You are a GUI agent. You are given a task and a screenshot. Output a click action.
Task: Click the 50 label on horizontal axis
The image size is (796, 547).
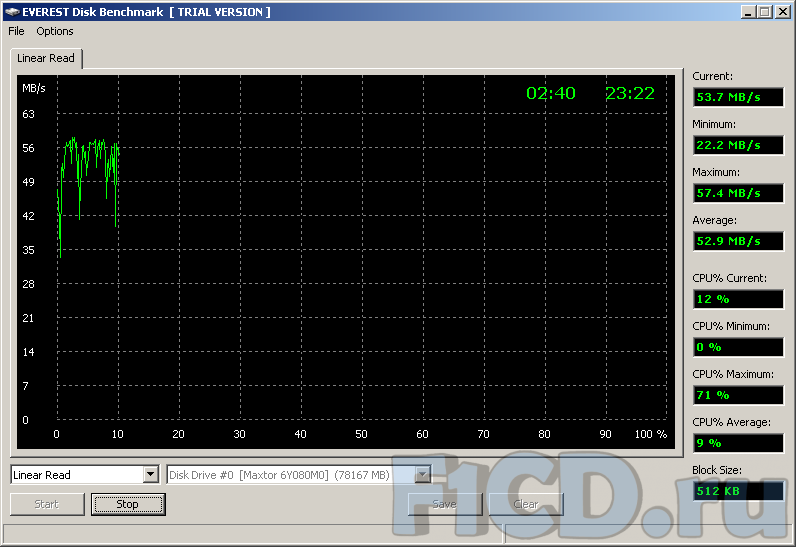[361, 434]
